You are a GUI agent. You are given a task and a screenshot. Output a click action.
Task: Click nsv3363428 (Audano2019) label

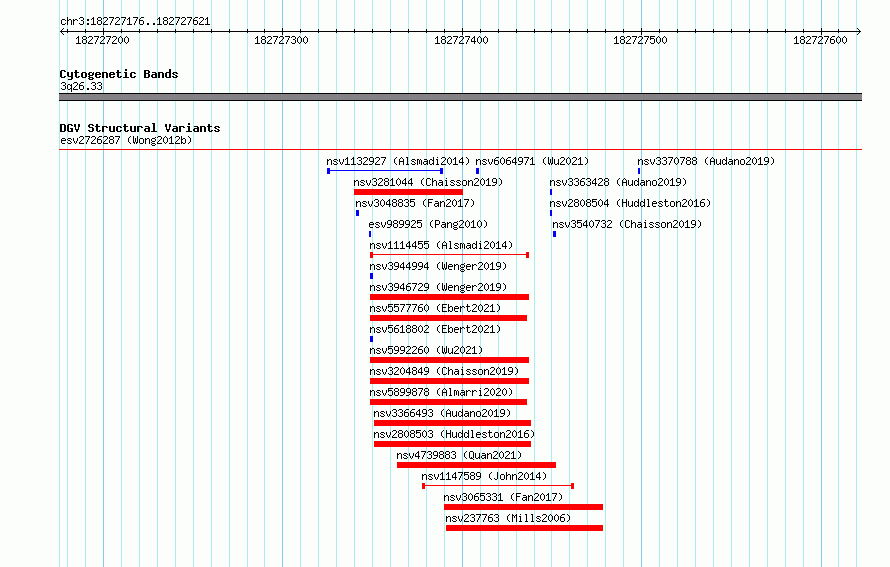[618, 182]
